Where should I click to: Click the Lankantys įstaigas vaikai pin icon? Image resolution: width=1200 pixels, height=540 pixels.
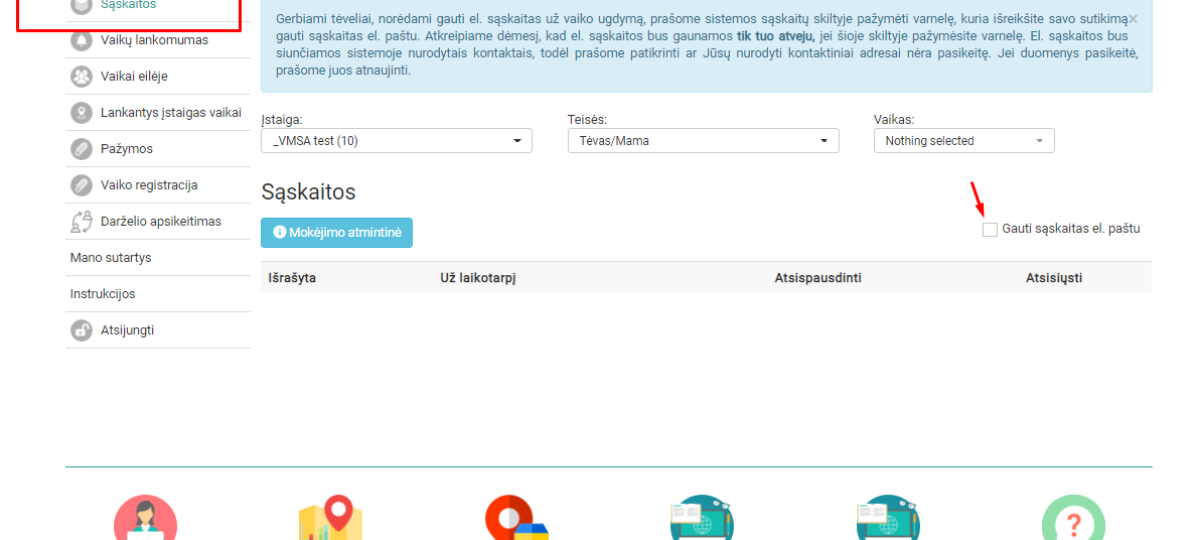click(x=82, y=113)
